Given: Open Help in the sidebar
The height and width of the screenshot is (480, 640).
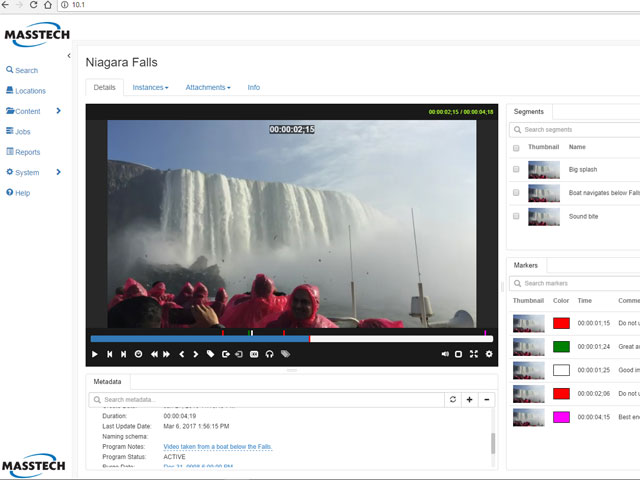Looking at the screenshot, I should click(x=18, y=193).
